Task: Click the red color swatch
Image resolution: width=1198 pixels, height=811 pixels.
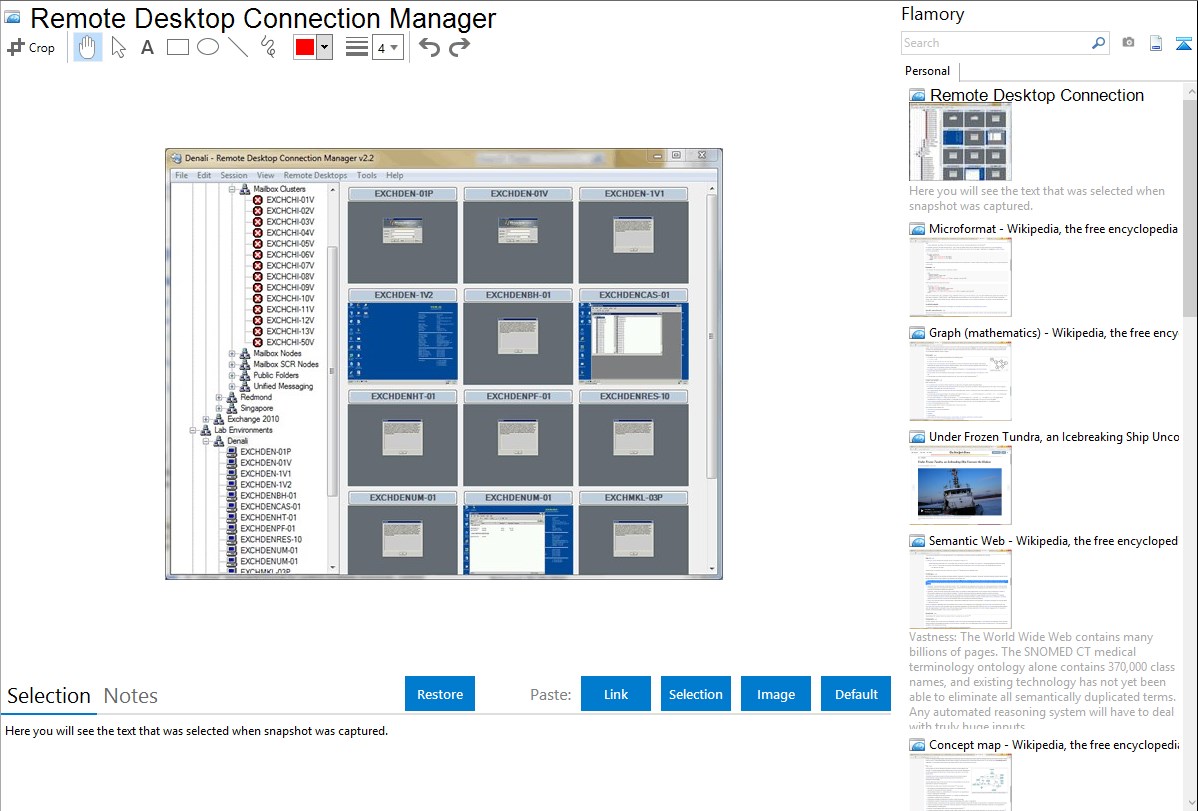Action: (305, 47)
